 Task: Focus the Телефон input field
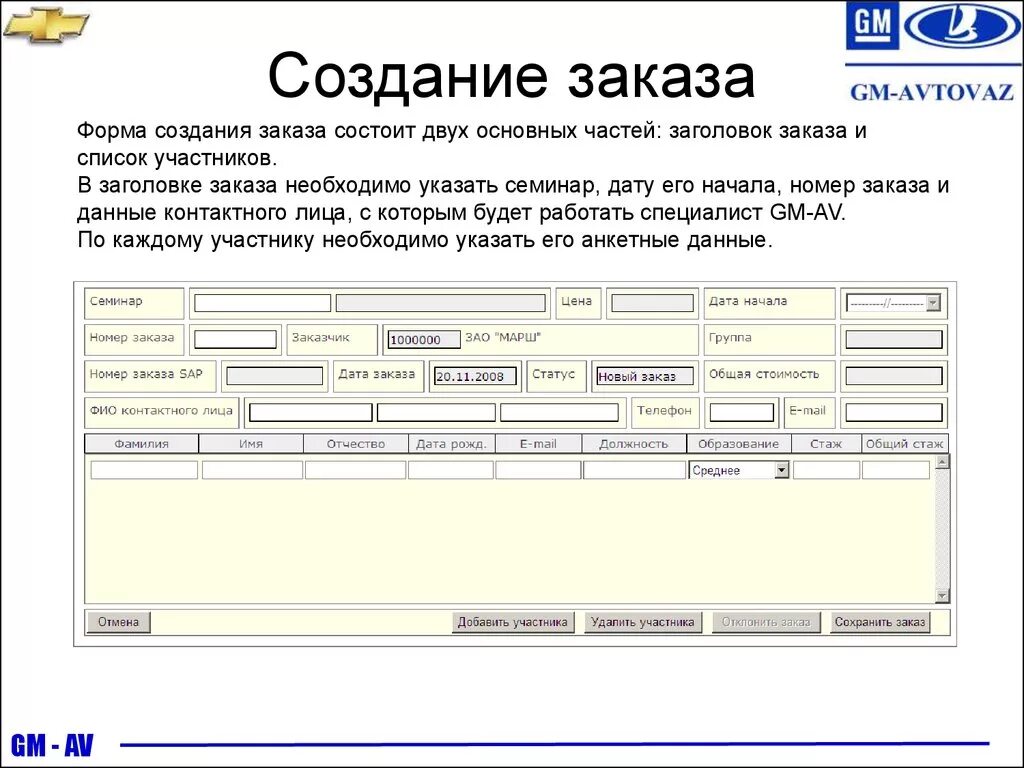point(742,413)
